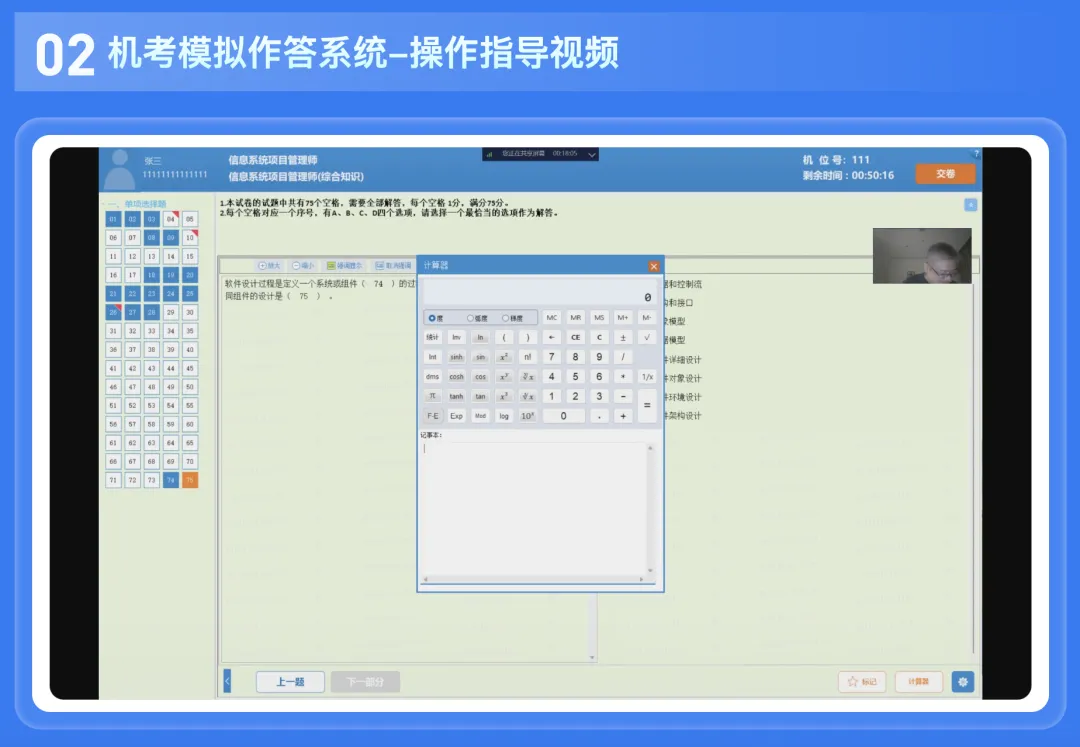This screenshot has height=747, width=1080.
Task: Mark question with the star 标记 button
Action: click(862, 682)
